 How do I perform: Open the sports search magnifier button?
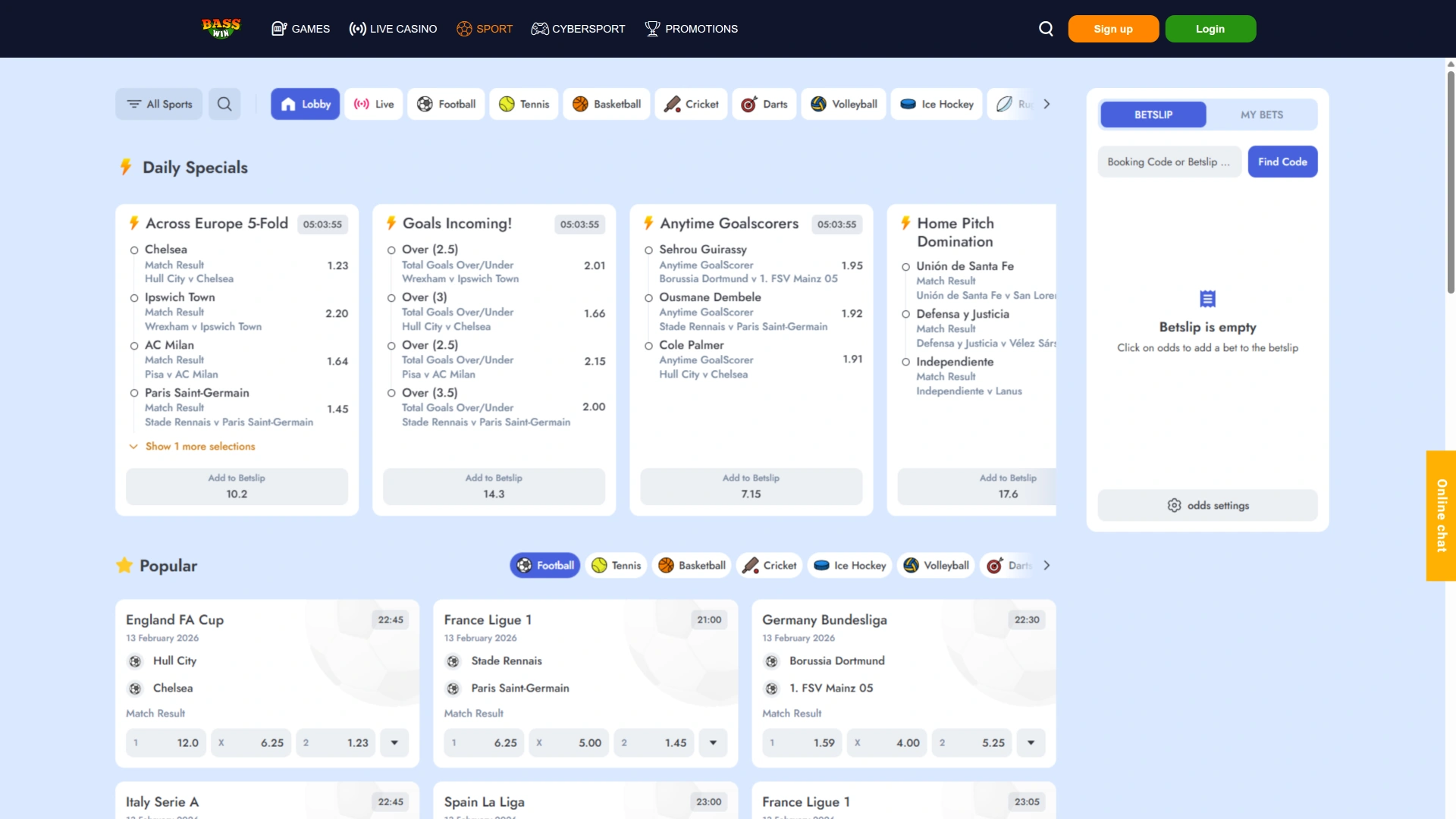[224, 104]
